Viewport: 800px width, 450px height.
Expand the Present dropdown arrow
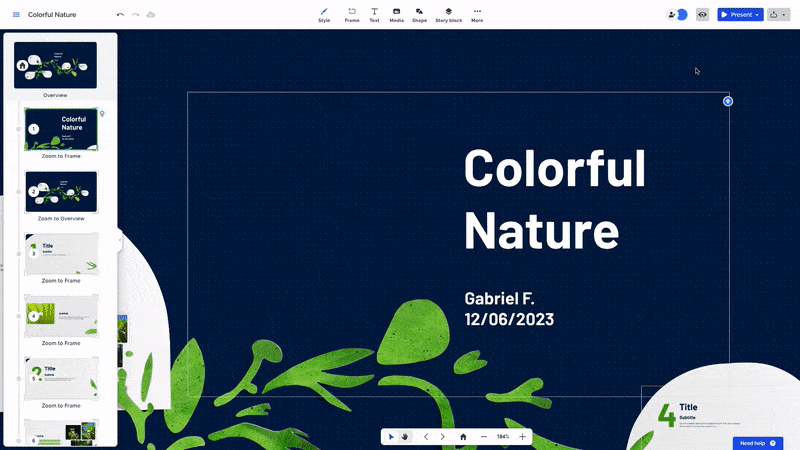coord(758,15)
